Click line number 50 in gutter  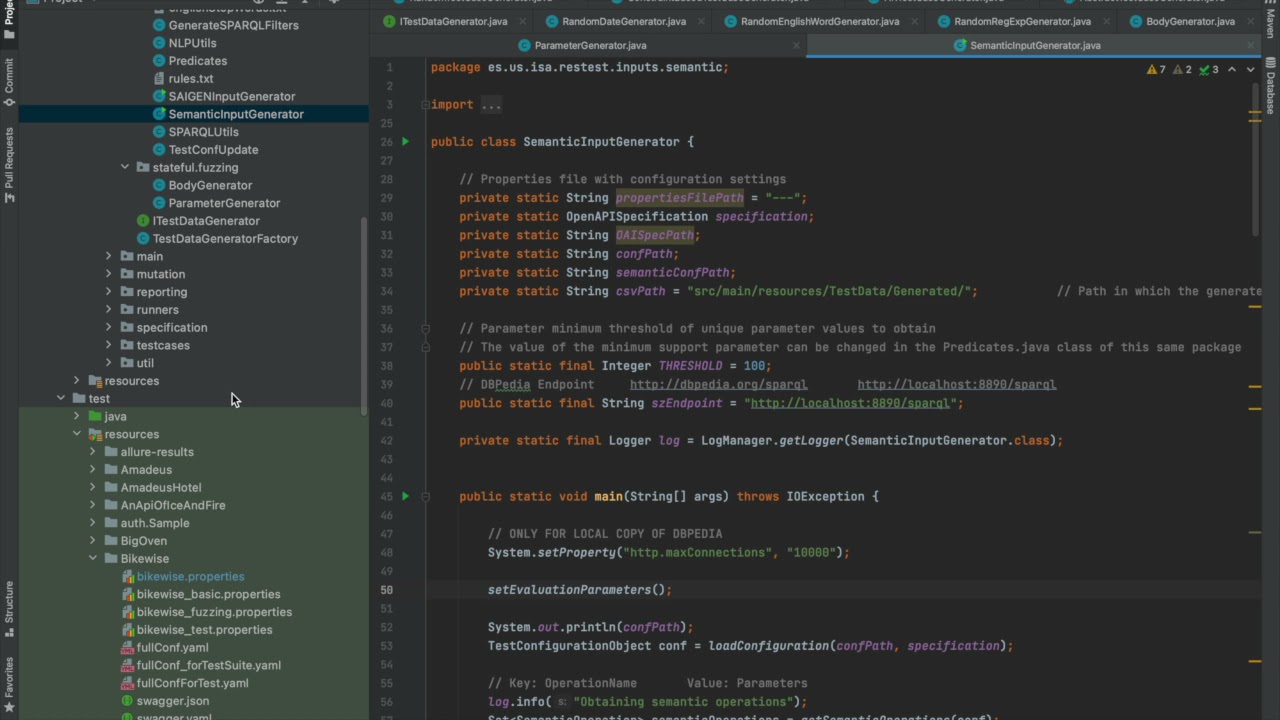[x=386, y=590]
